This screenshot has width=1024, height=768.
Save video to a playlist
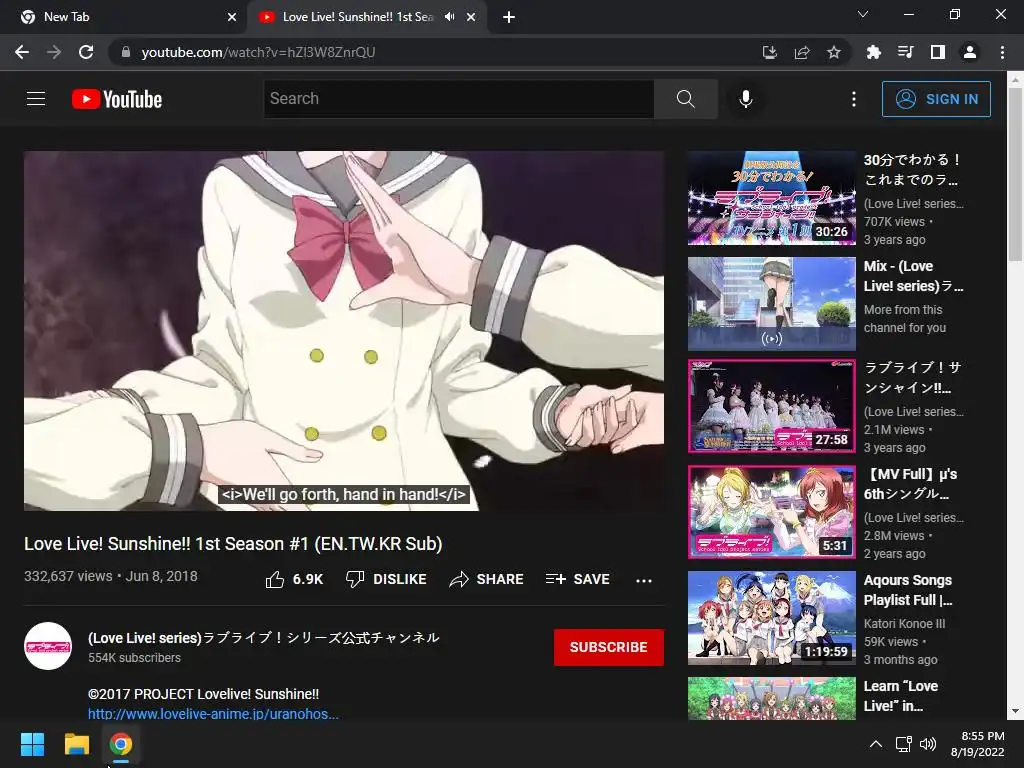578,579
